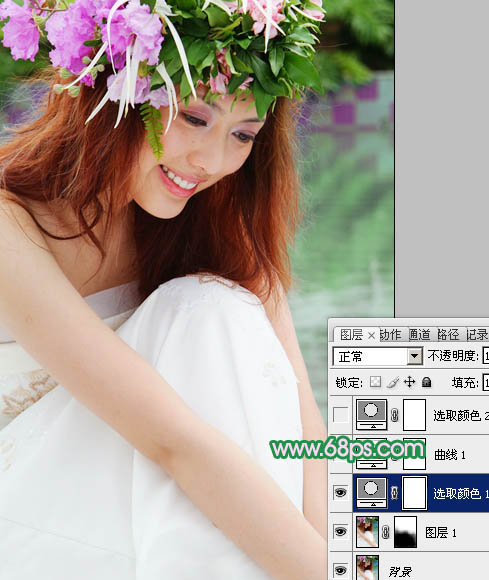
Task: Click the chain link icon on 图层 1
Action: [x=385, y=533]
